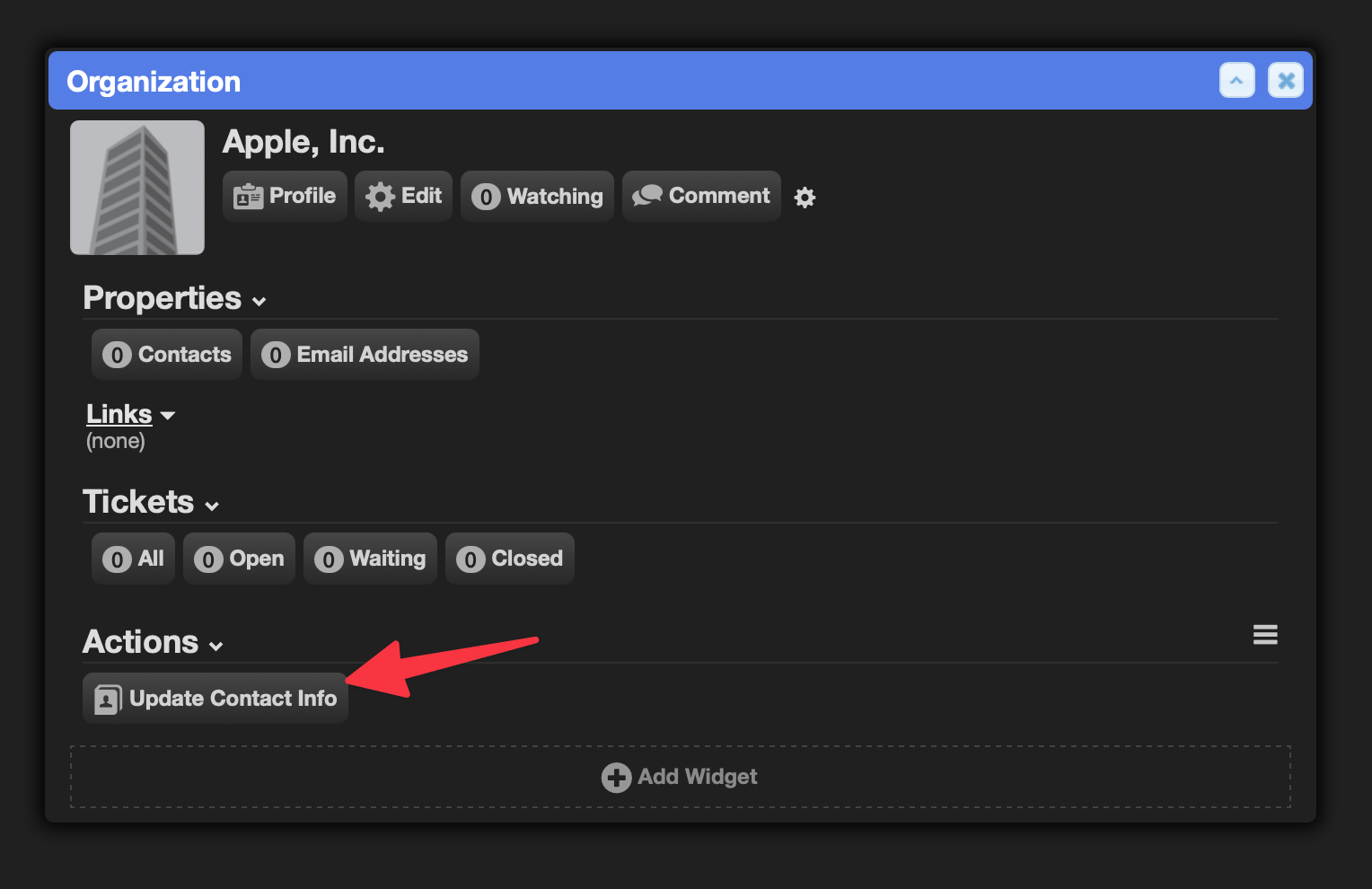Click the Update Contact Info button
The width and height of the screenshot is (1372, 889).
(x=215, y=699)
